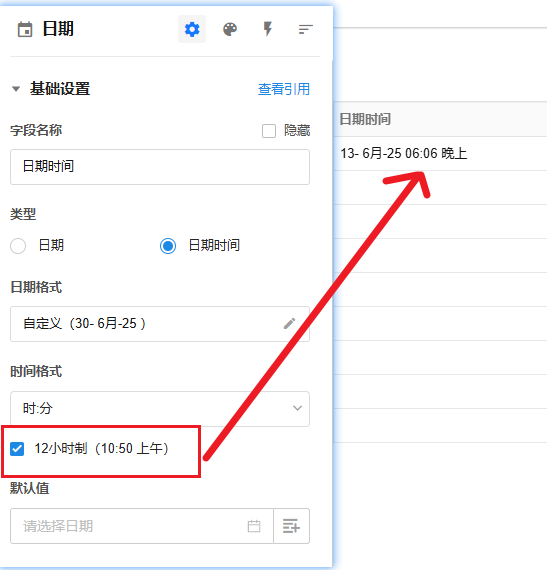
Task: Open the lightning bolt events tab
Action: [268, 29]
